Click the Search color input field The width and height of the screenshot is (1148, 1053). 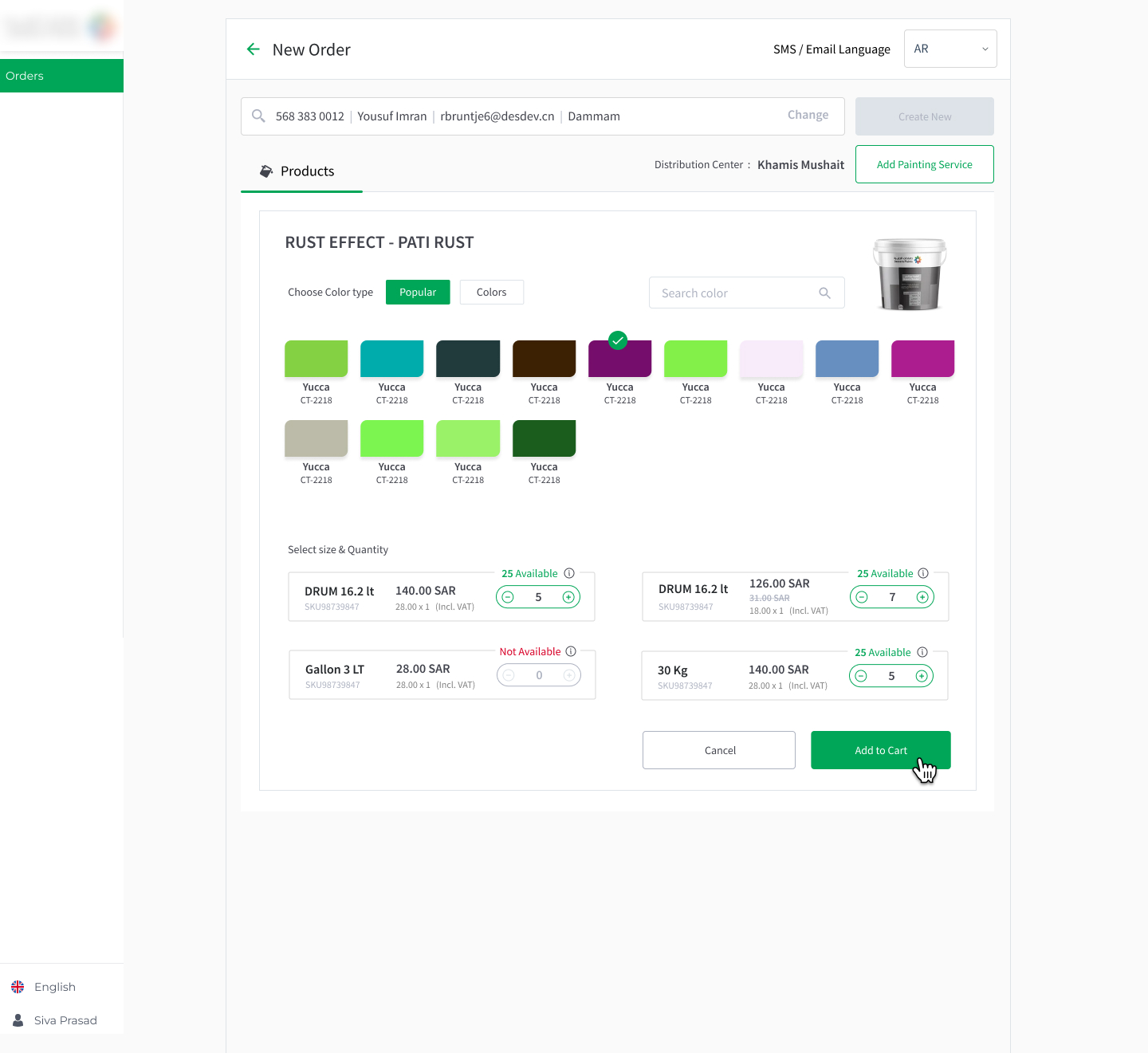[733, 293]
